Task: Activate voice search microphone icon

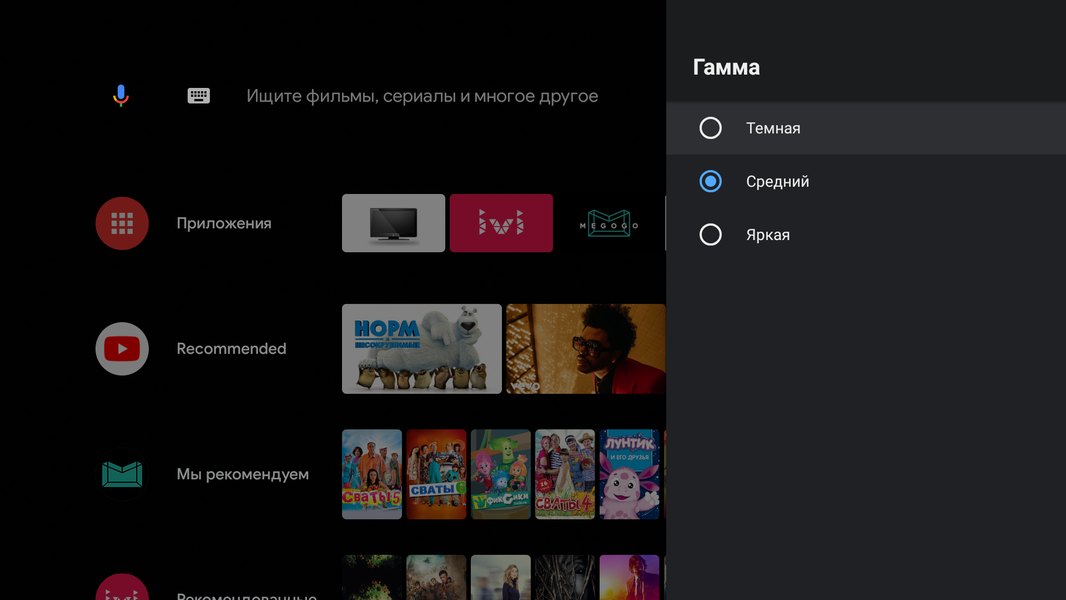Action: (121, 96)
